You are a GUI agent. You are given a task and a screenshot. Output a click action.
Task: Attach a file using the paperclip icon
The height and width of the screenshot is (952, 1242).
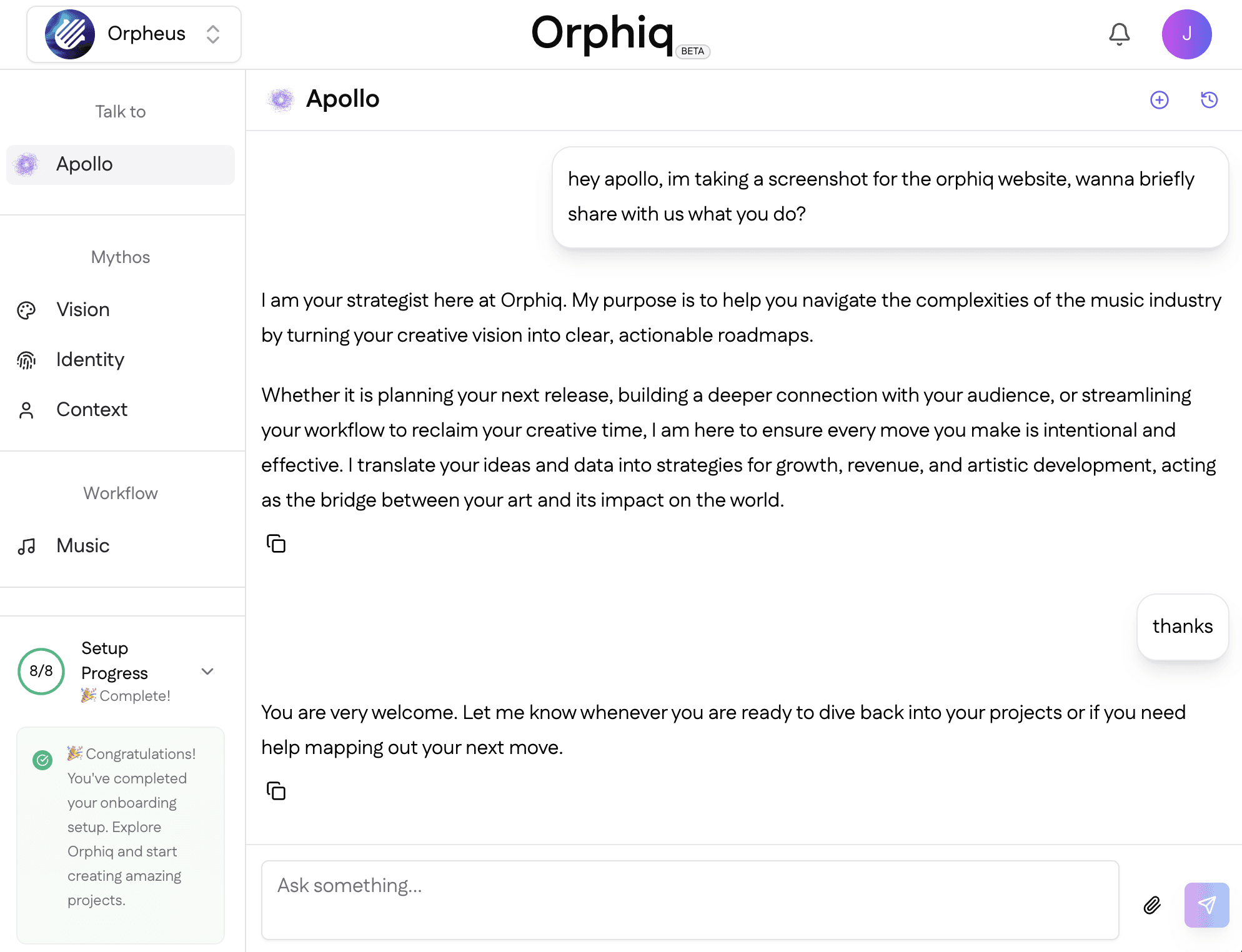click(x=1151, y=905)
